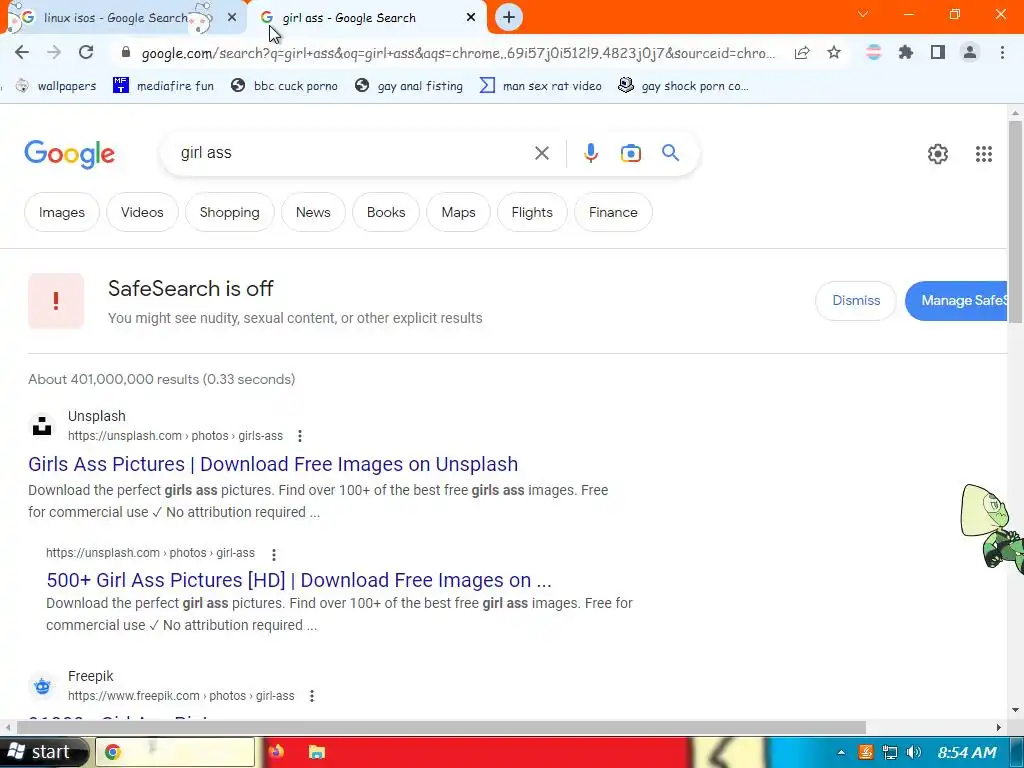
Task: Reload the current page
Action: click(86, 52)
